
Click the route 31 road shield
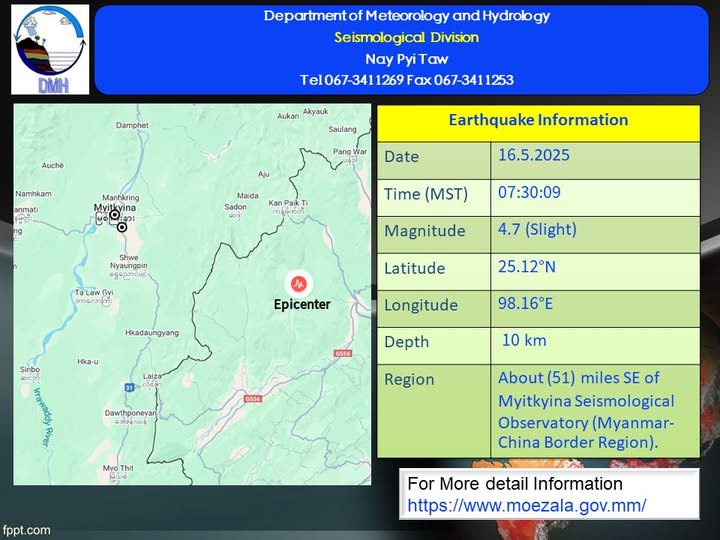coord(129,387)
